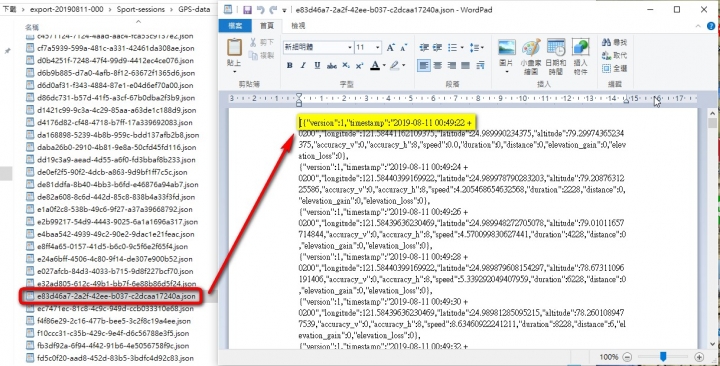Collapse the WordPad ribbon chevron
This screenshot has width=720, height=366.
(x=699, y=26)
